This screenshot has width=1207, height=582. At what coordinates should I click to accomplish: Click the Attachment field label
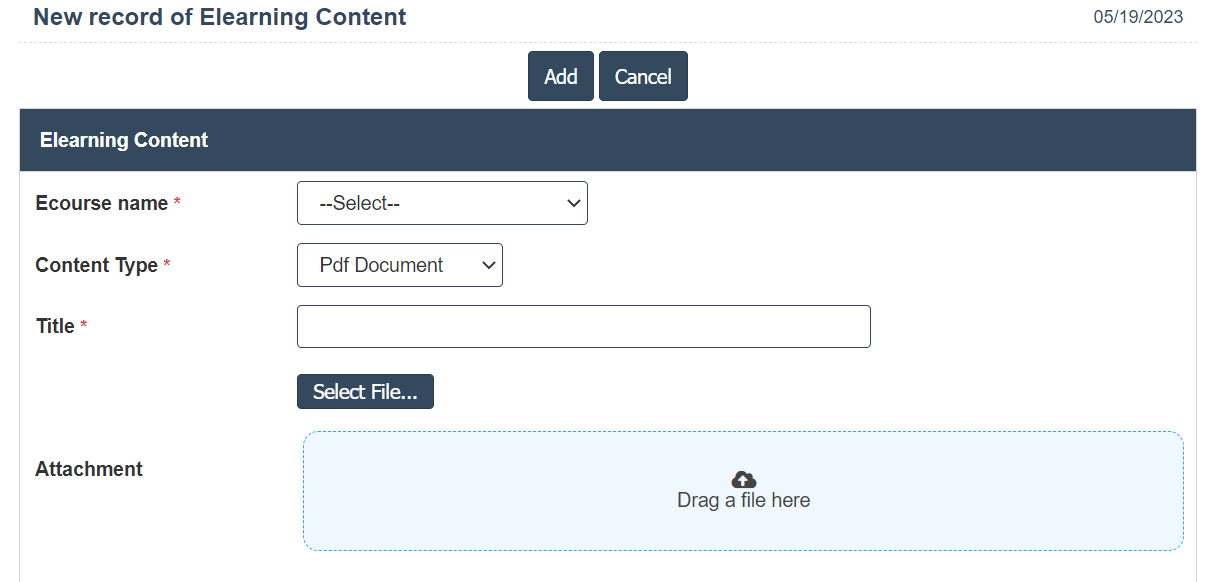coord(89,469)
